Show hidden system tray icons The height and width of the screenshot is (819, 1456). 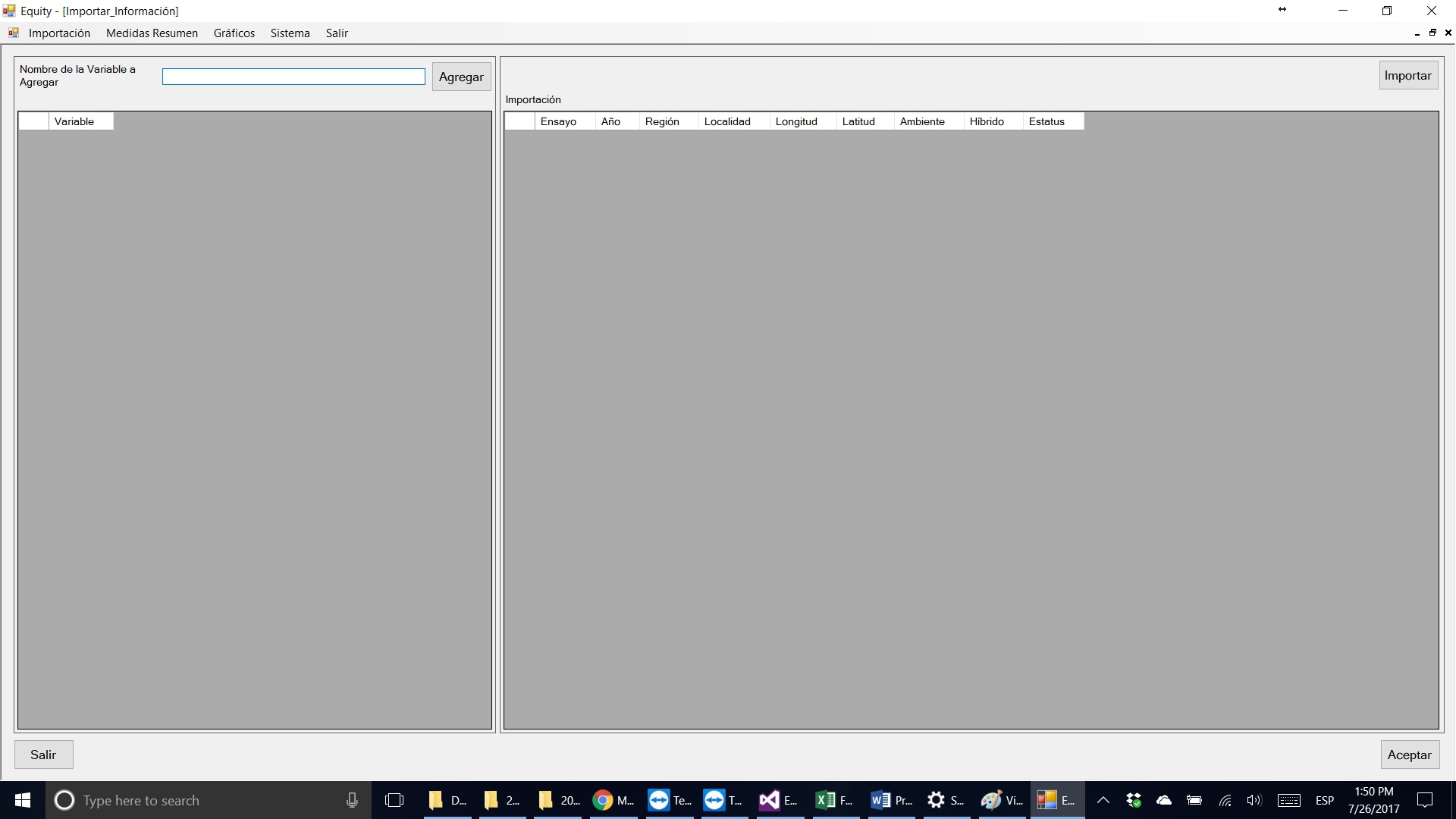[x=1103, y=800]
